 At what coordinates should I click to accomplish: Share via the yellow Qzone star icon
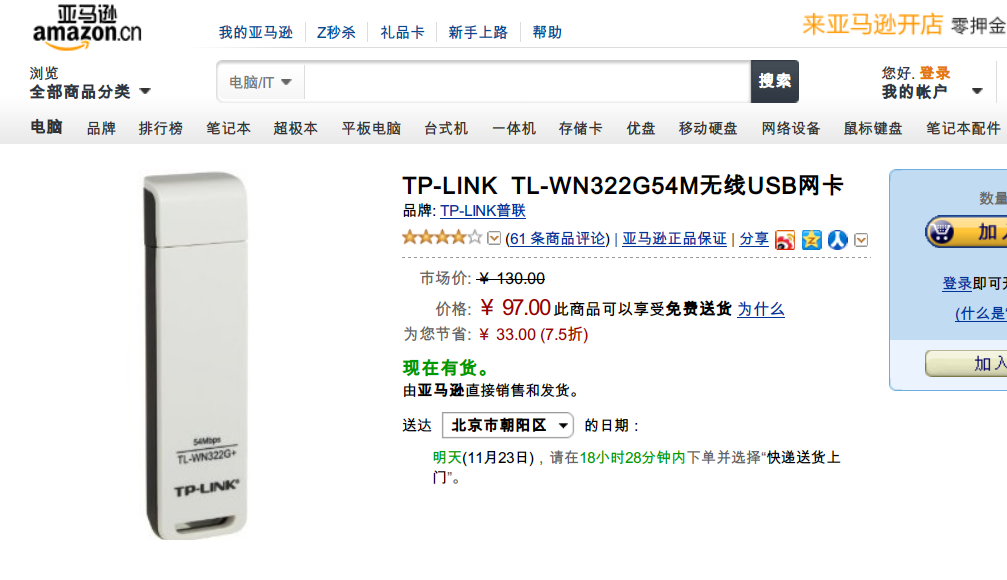click(x=811, y=240)
